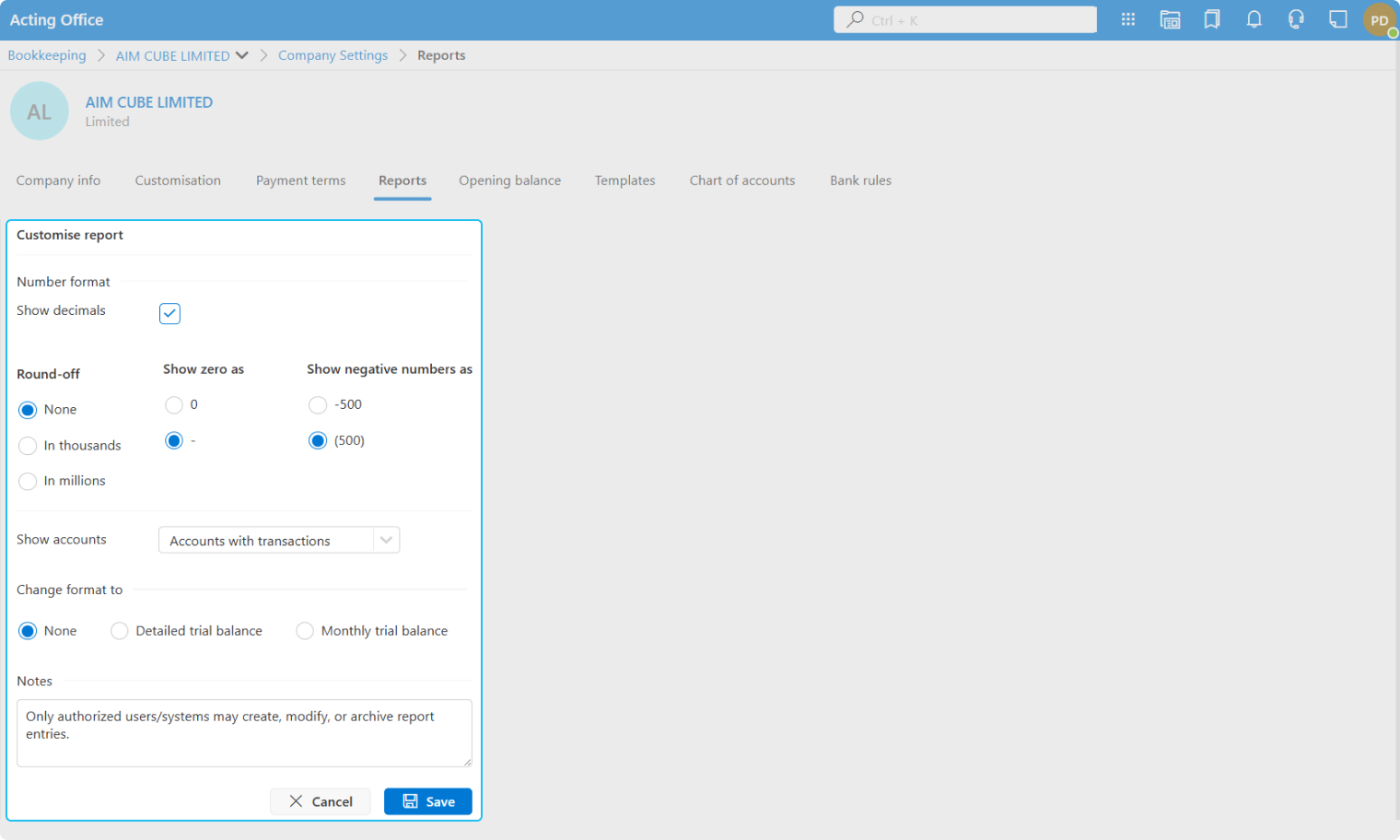Screen dimensions: 1400x840
Task: Open notifications bell
Action: tap(1254, 19)
